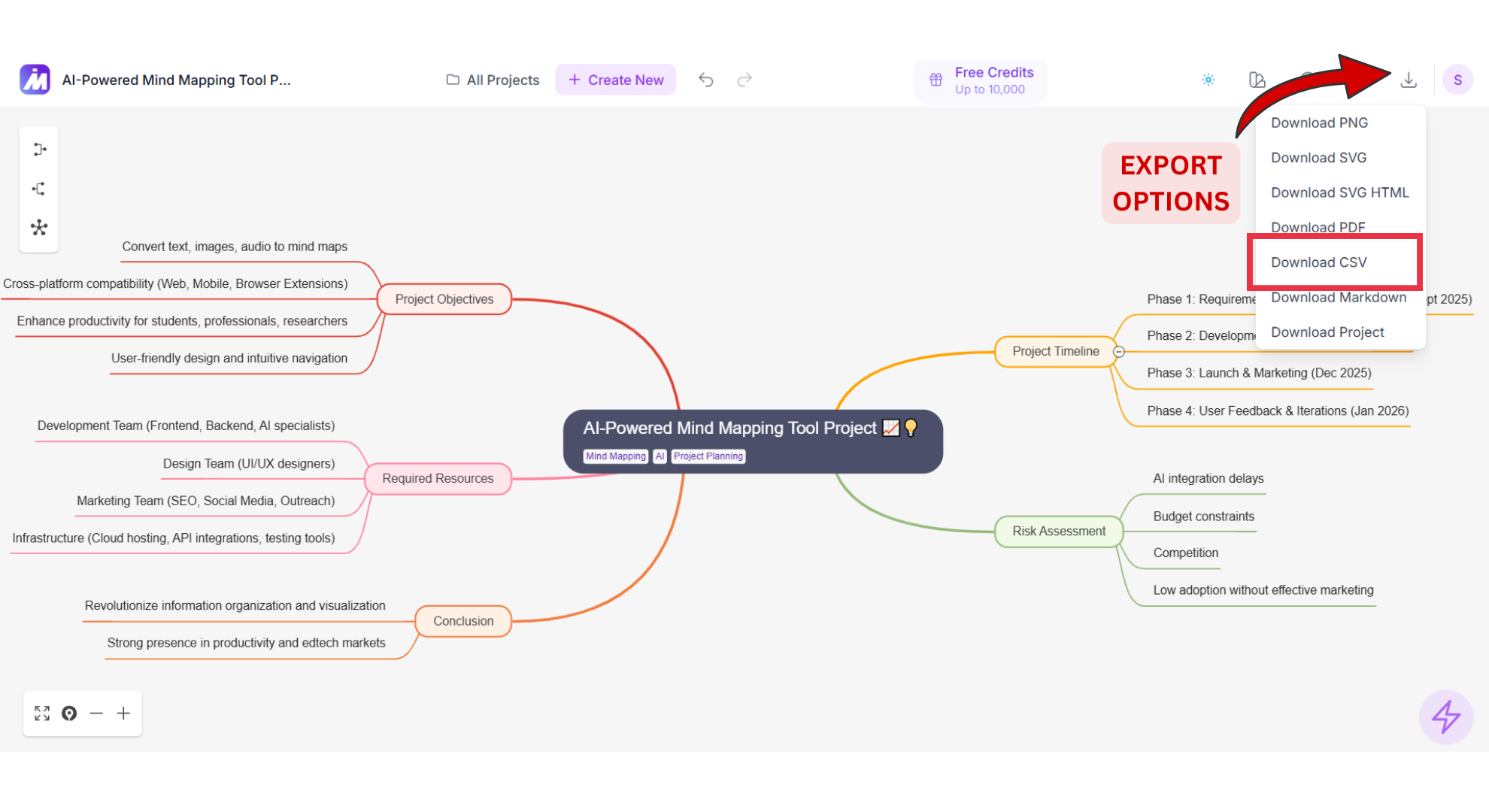The image size is (1489, 812).
Task: Click the center-on-root locate icon
Action: click(69, 714)
